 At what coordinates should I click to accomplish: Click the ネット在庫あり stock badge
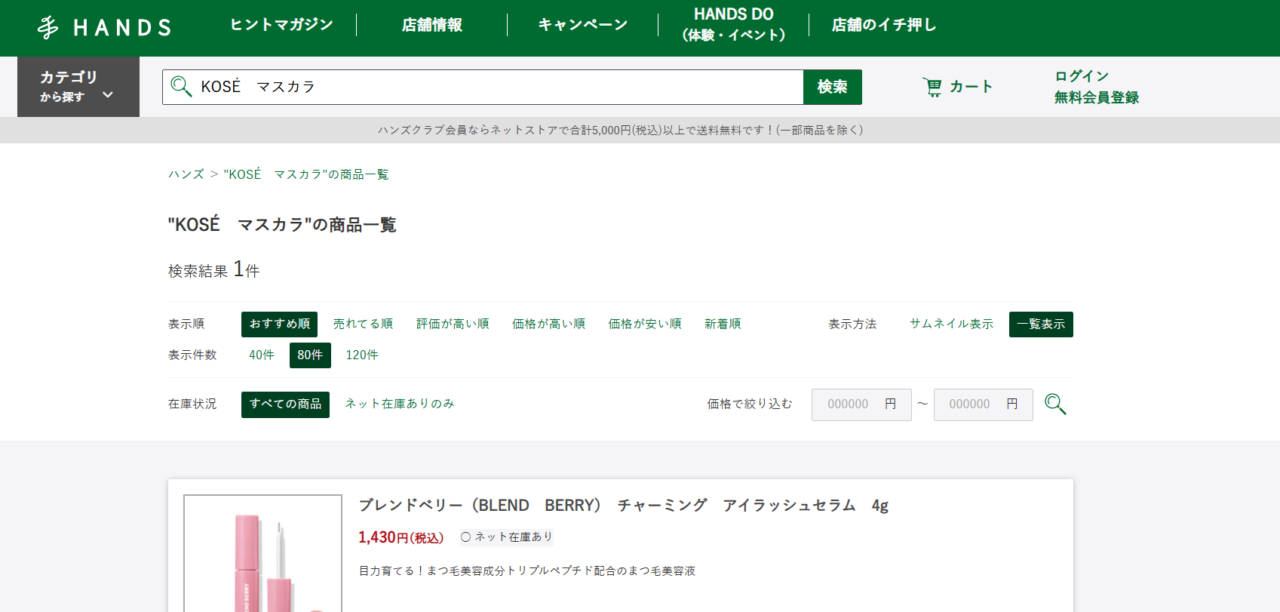(506, 537)
